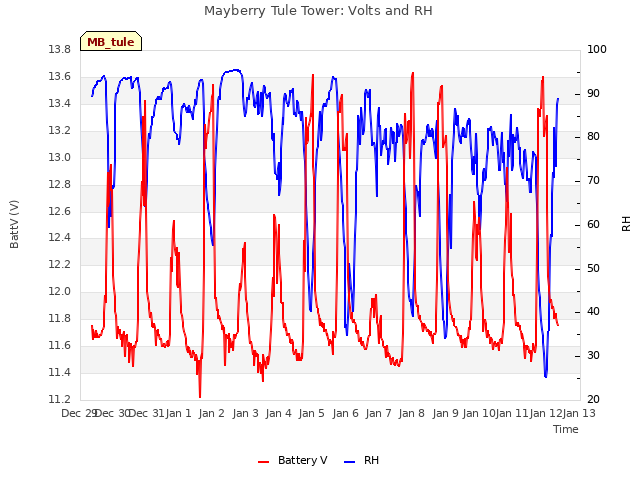This screenshot has width=640, height=480.
Task: Click the 13.0 voltage tick label
Action: [60, 157]
